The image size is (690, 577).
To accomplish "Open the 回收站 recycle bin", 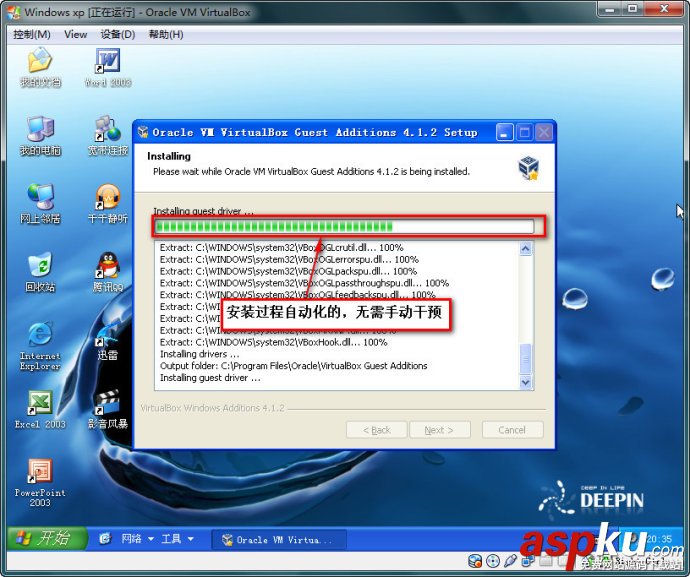I will coord(40,272).
